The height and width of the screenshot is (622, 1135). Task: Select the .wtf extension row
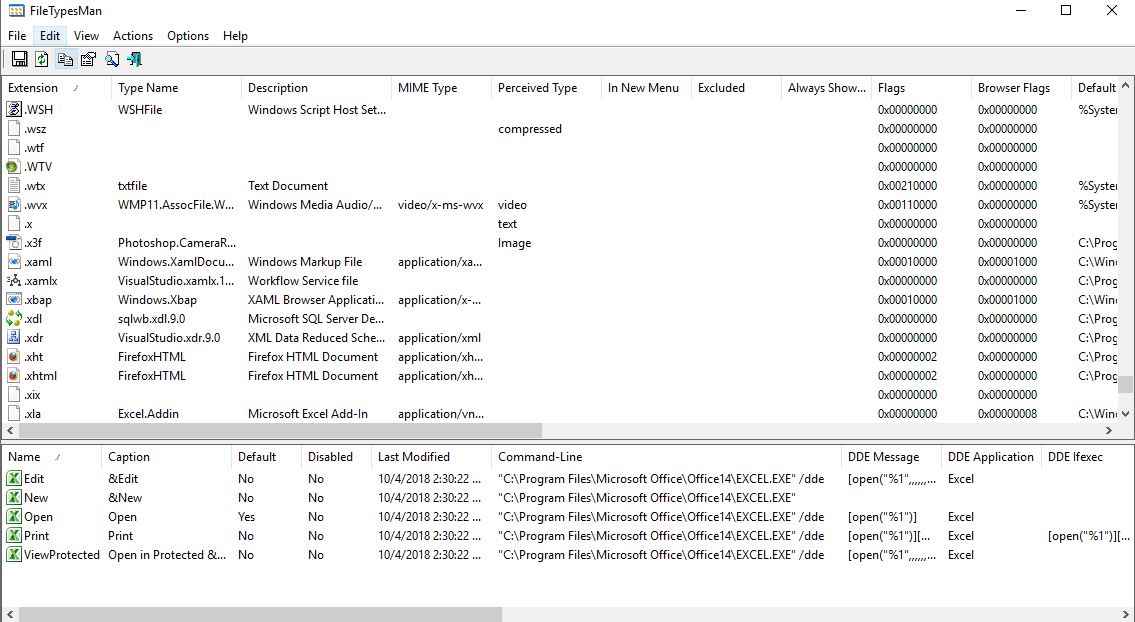560,148
